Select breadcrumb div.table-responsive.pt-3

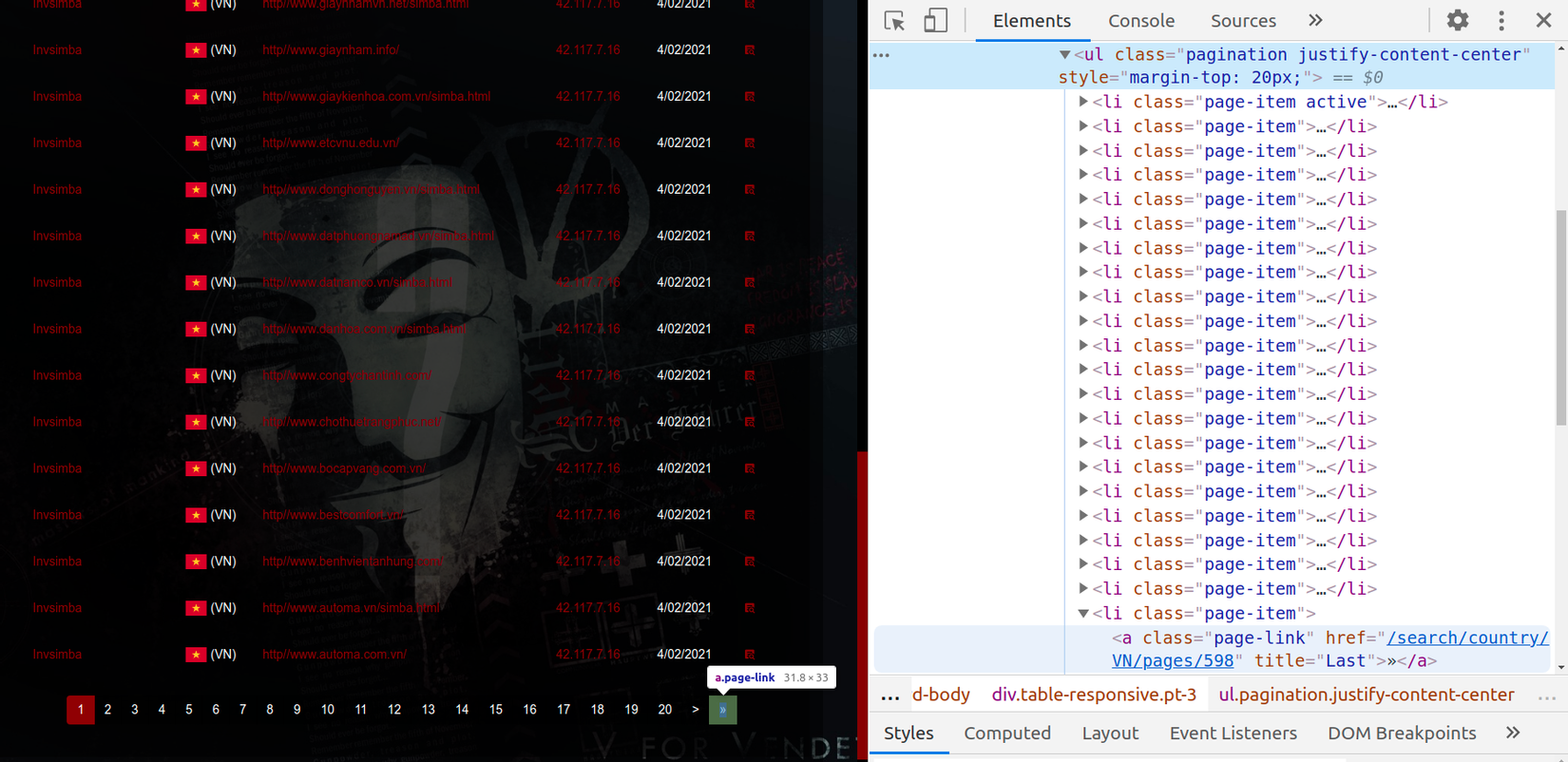pos(1094,695)
